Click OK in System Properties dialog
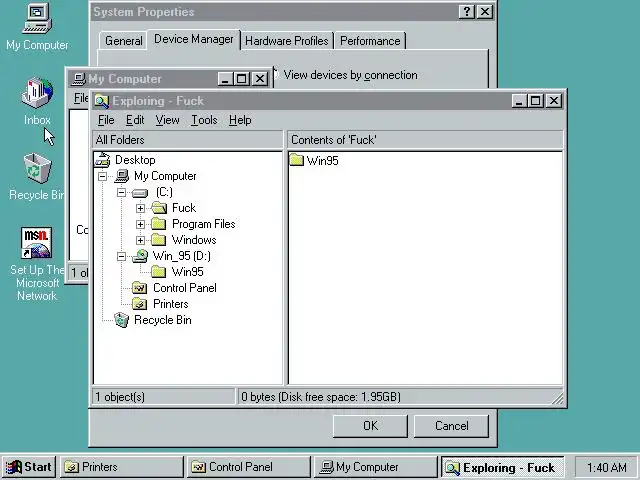 pos(370,426)
